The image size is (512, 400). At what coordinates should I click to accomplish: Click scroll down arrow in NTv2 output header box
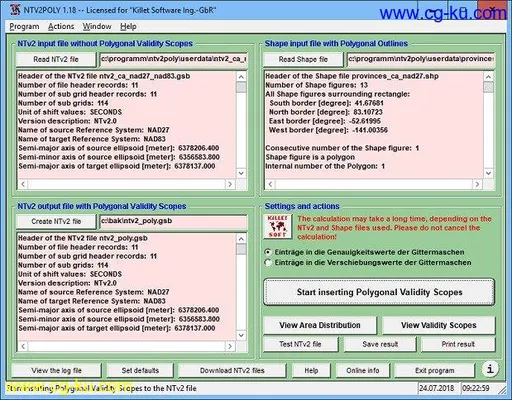(241, 335)
